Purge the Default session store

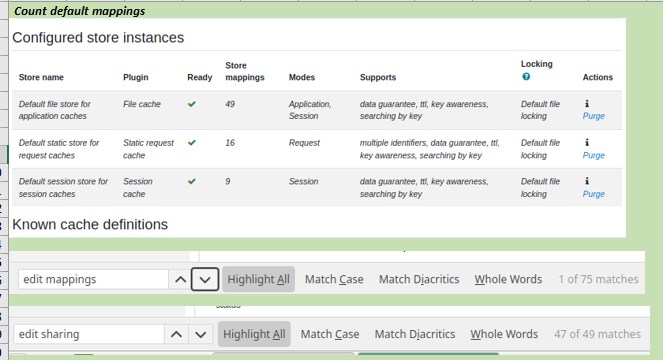[x=594, y=194]
